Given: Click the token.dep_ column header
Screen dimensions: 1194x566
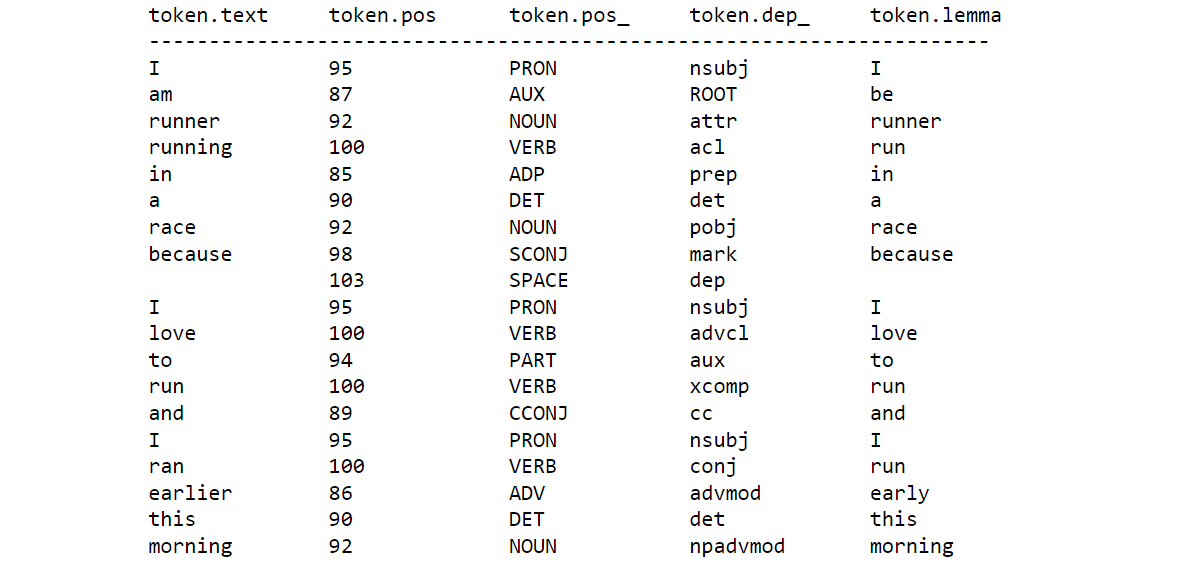Looking at the screenshot, I should coord(749,16).
